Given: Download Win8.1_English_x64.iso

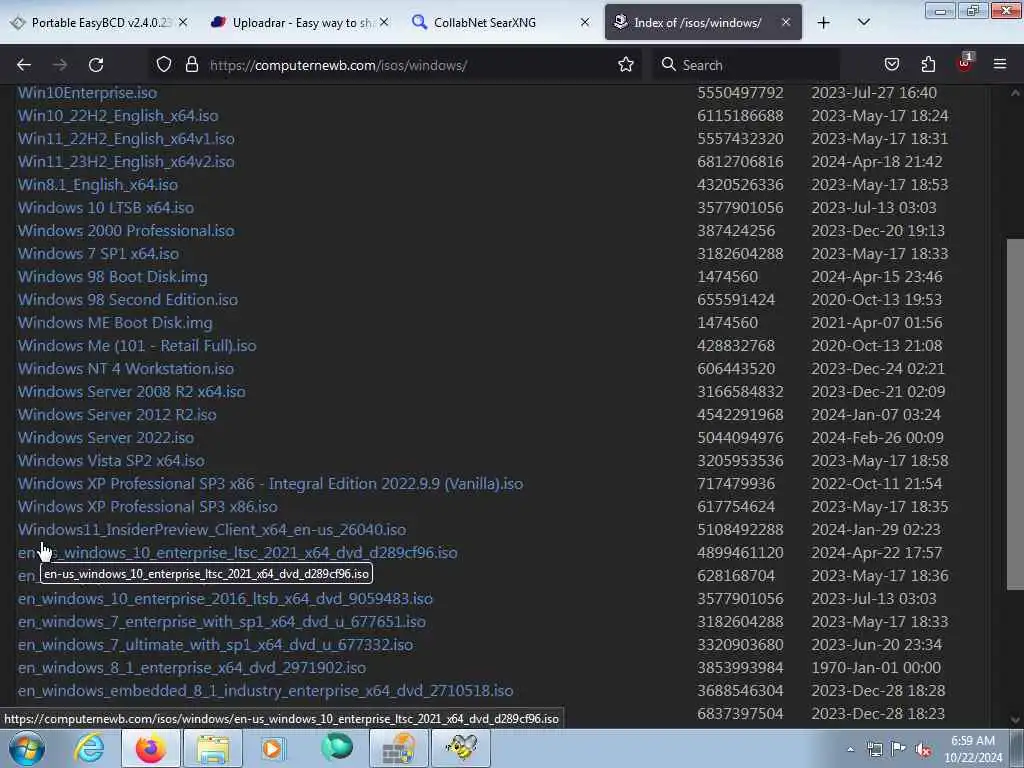Looking at the screenshot, I should (x=98, y=185).
